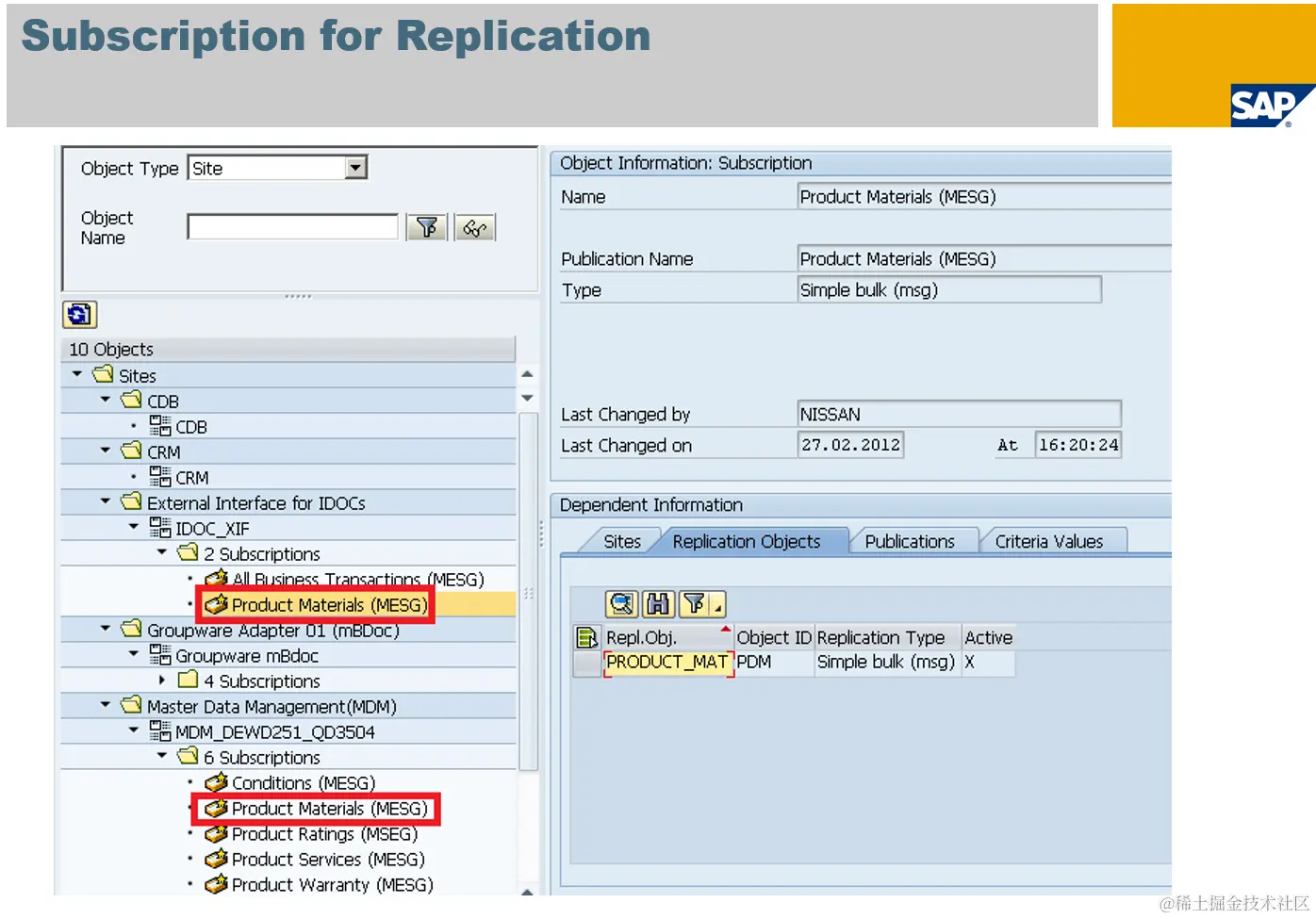Click the Last Changed by field NISSAN
Image resolution: width=1316 pixels, height=919 pixels.
959,414
